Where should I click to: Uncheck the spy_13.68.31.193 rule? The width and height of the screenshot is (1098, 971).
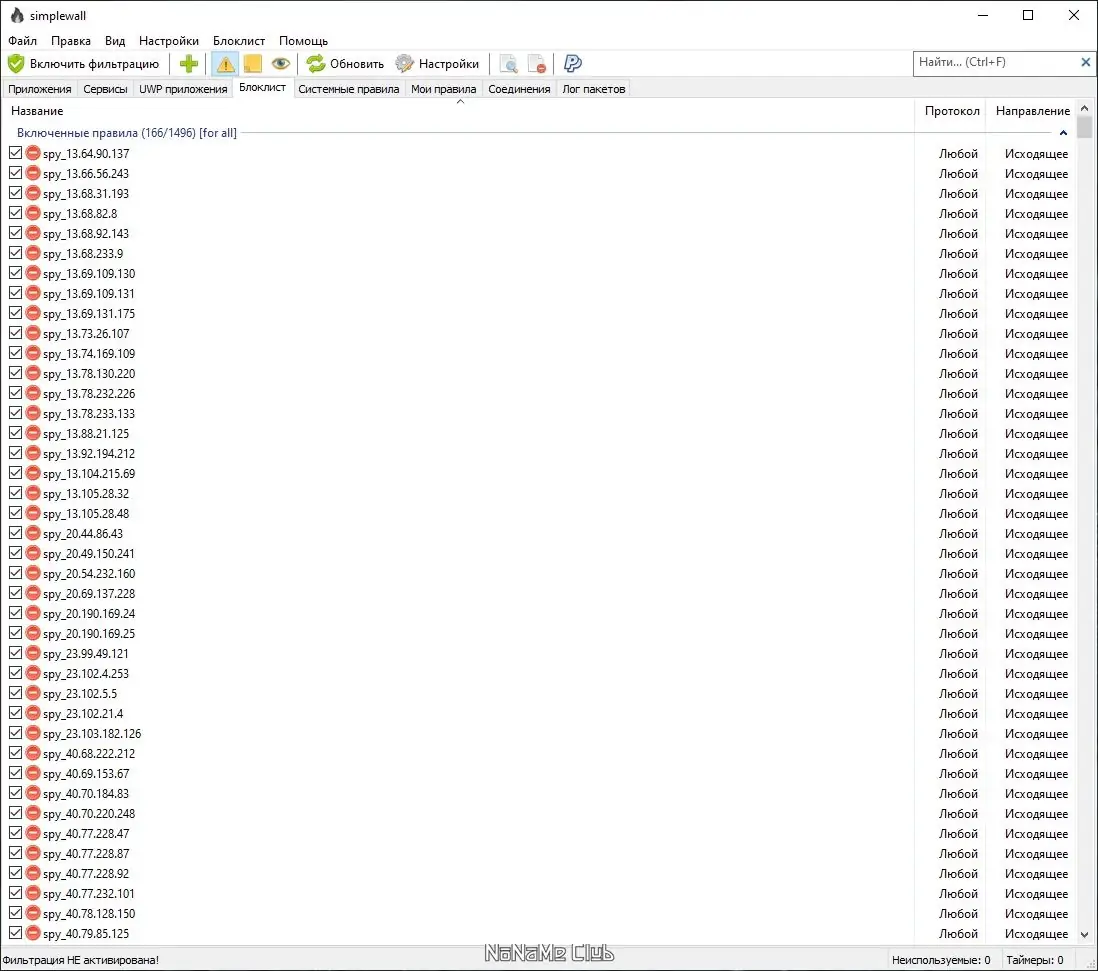pyautogui.click(x=15, y=193)
